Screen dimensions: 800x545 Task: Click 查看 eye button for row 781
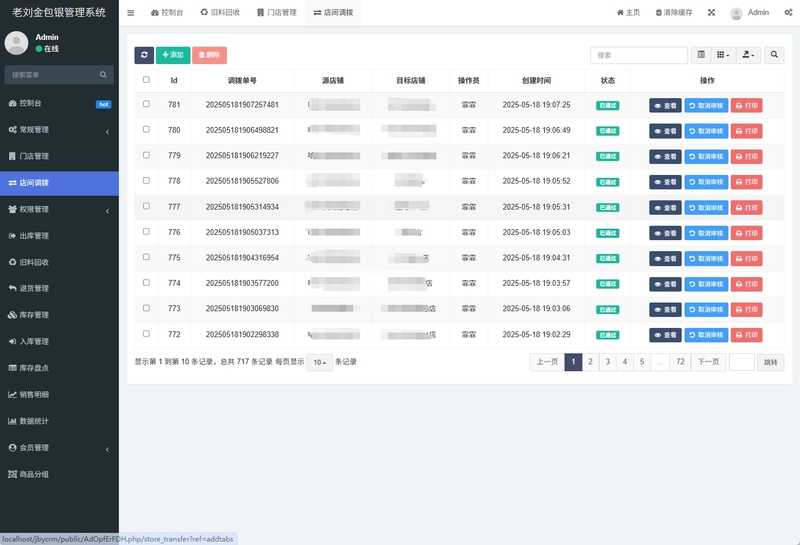tap(665, 106)
